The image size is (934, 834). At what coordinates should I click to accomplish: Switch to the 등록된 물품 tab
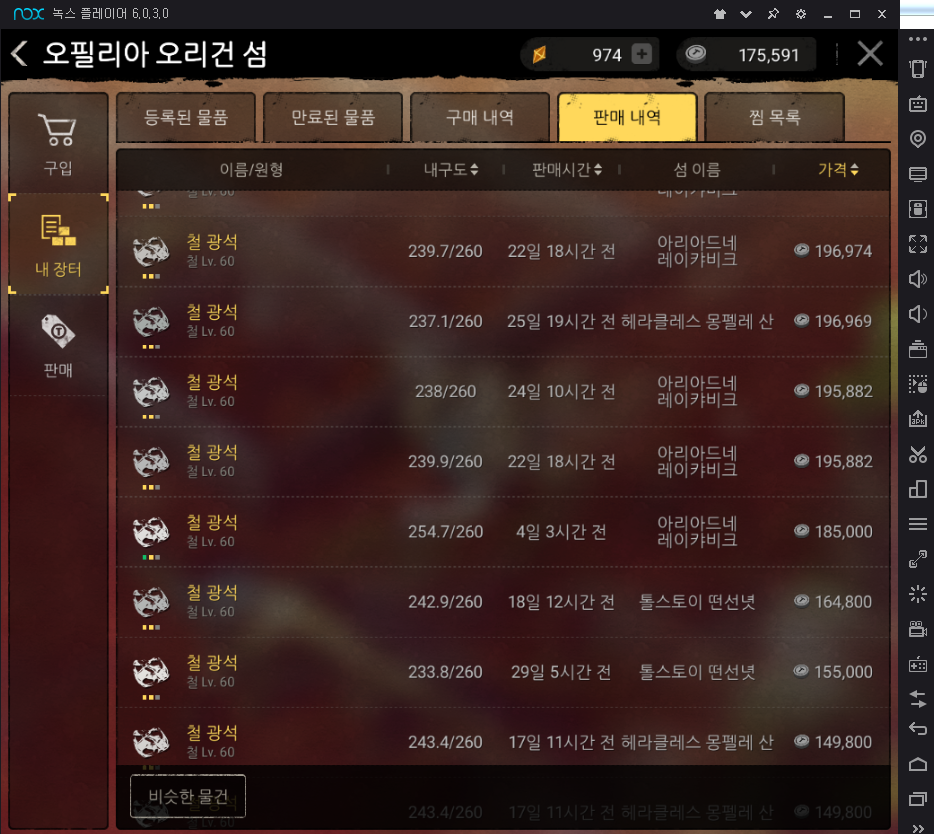pyautogui.click(x=186, y=117)
